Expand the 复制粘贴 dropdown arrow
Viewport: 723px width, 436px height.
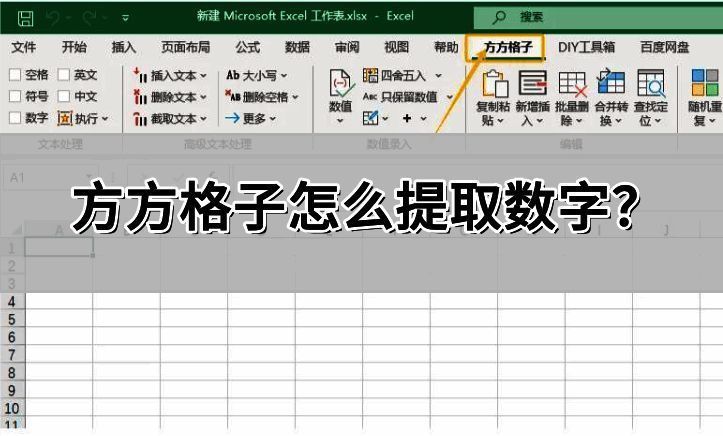coord(501,121)
